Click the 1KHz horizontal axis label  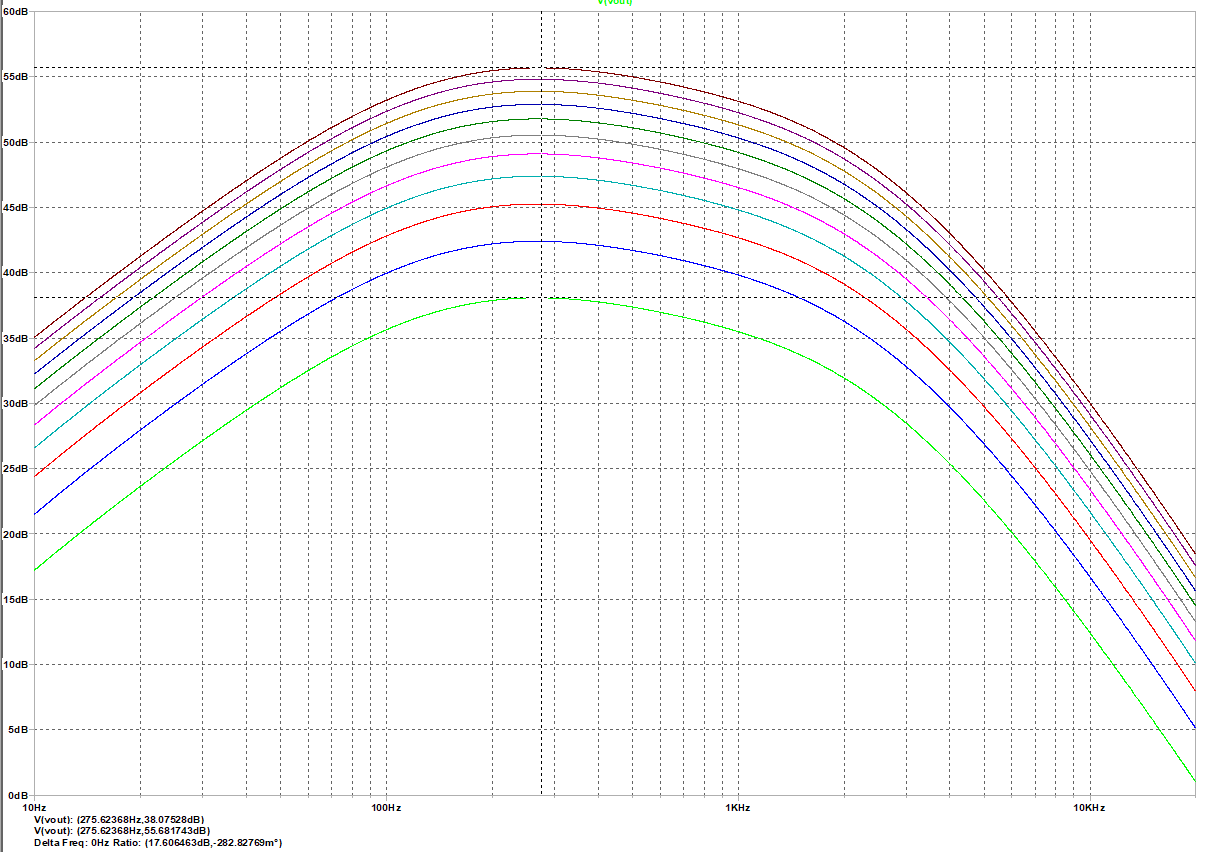coord(737,806)
